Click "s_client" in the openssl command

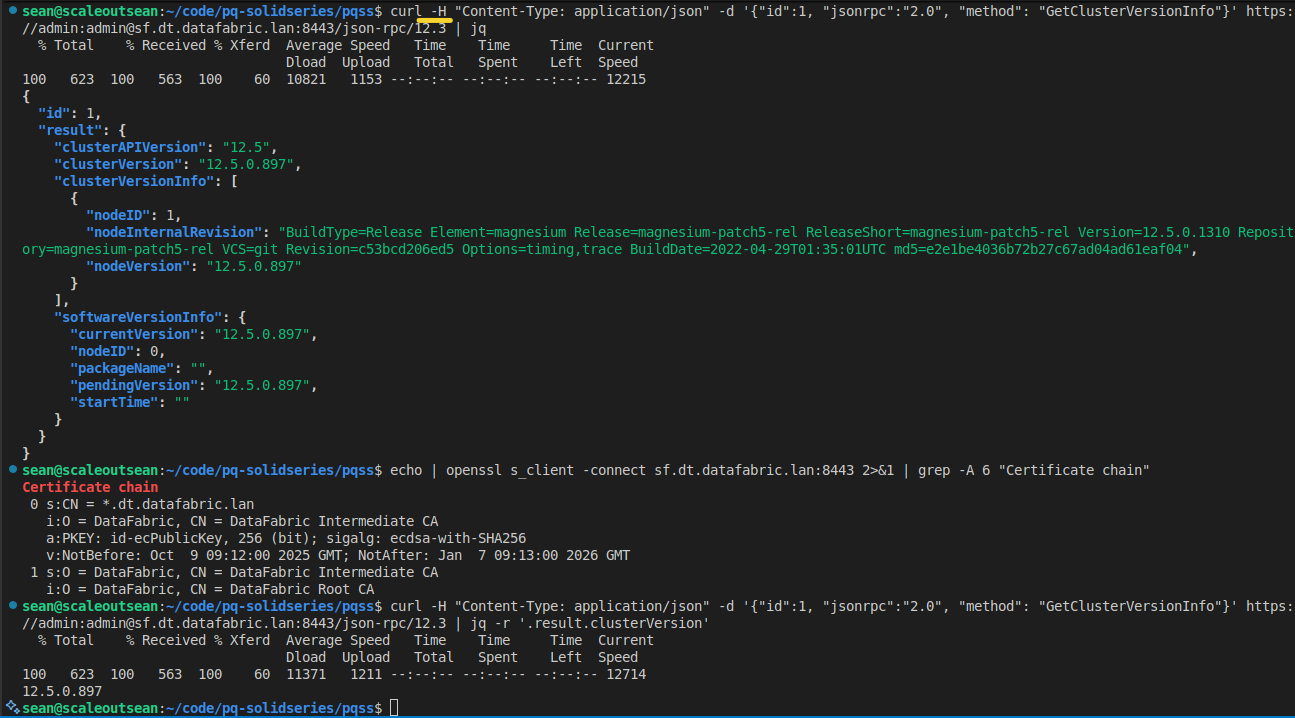(x=542, y=470)
